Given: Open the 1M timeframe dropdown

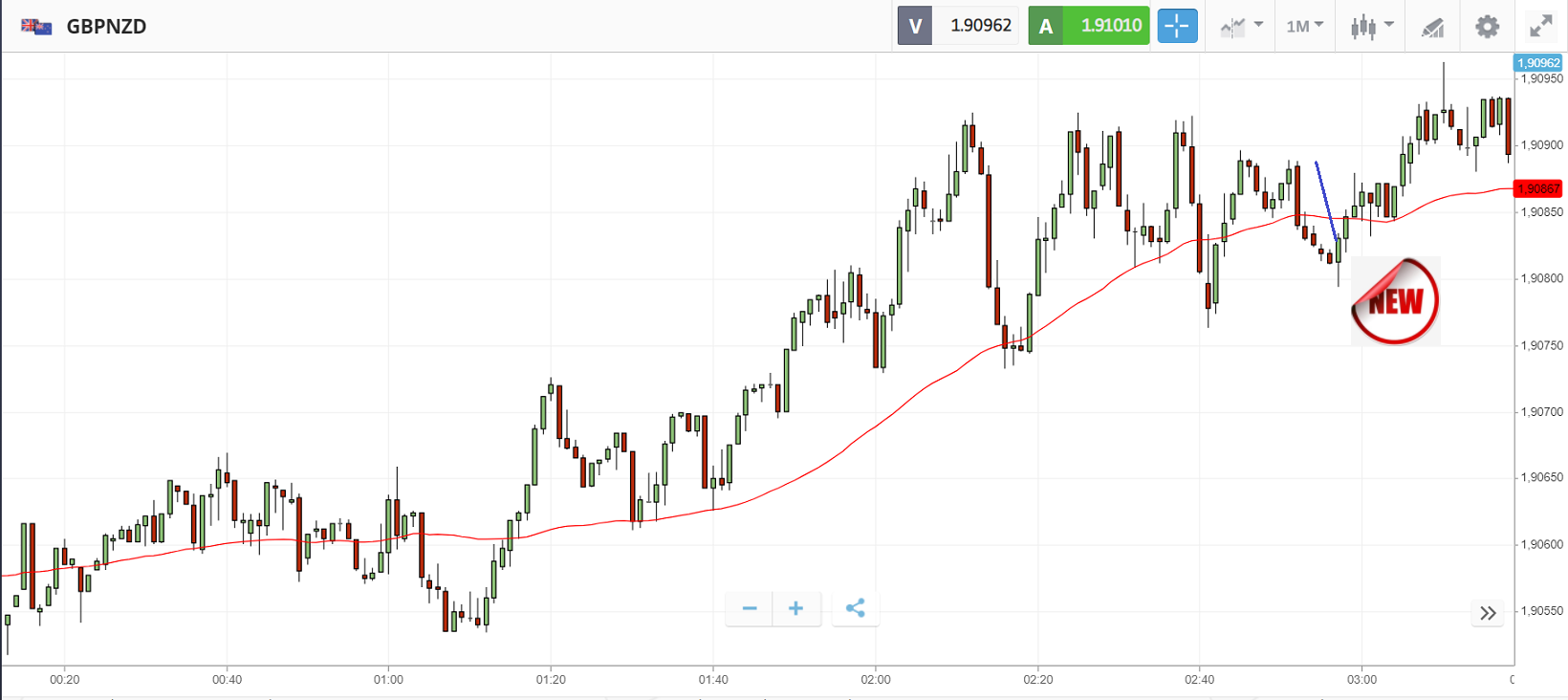Looking at the screenshot, I should pyautogui.click(x=1304, y=26).
